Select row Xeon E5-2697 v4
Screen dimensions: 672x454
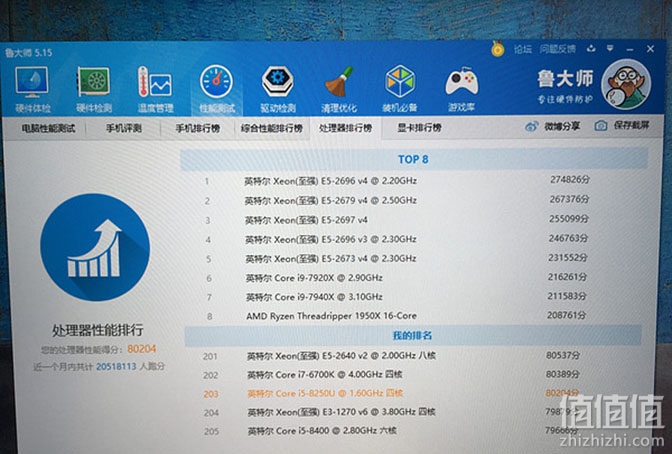click(x=397, y=220)
